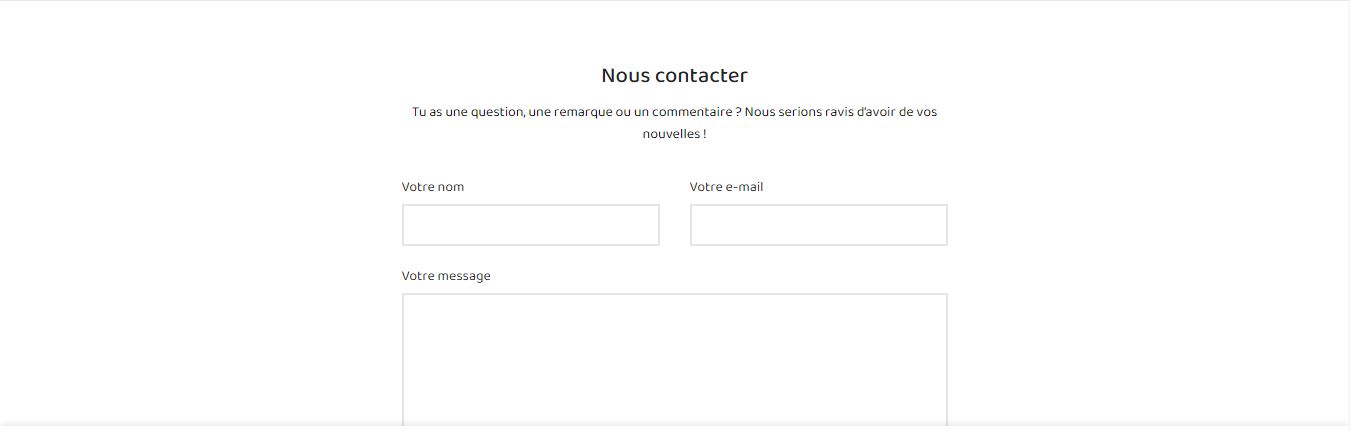Viewport: 1350px width, 431px height.
Task: Click the intro line starting with Tu as une question
Action: click(x=674, y=112)
